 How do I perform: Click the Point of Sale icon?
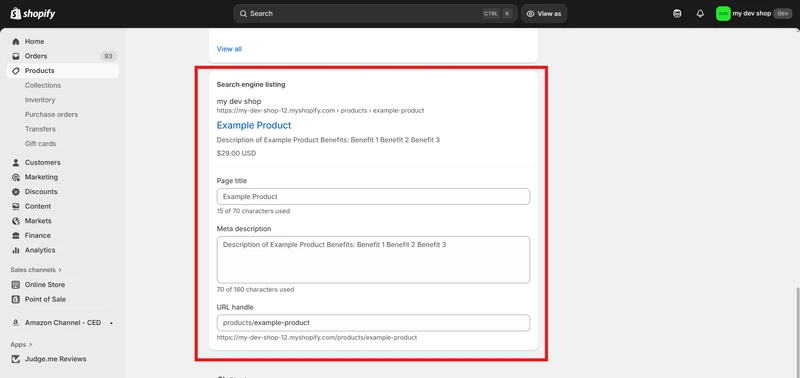(16, 299)
